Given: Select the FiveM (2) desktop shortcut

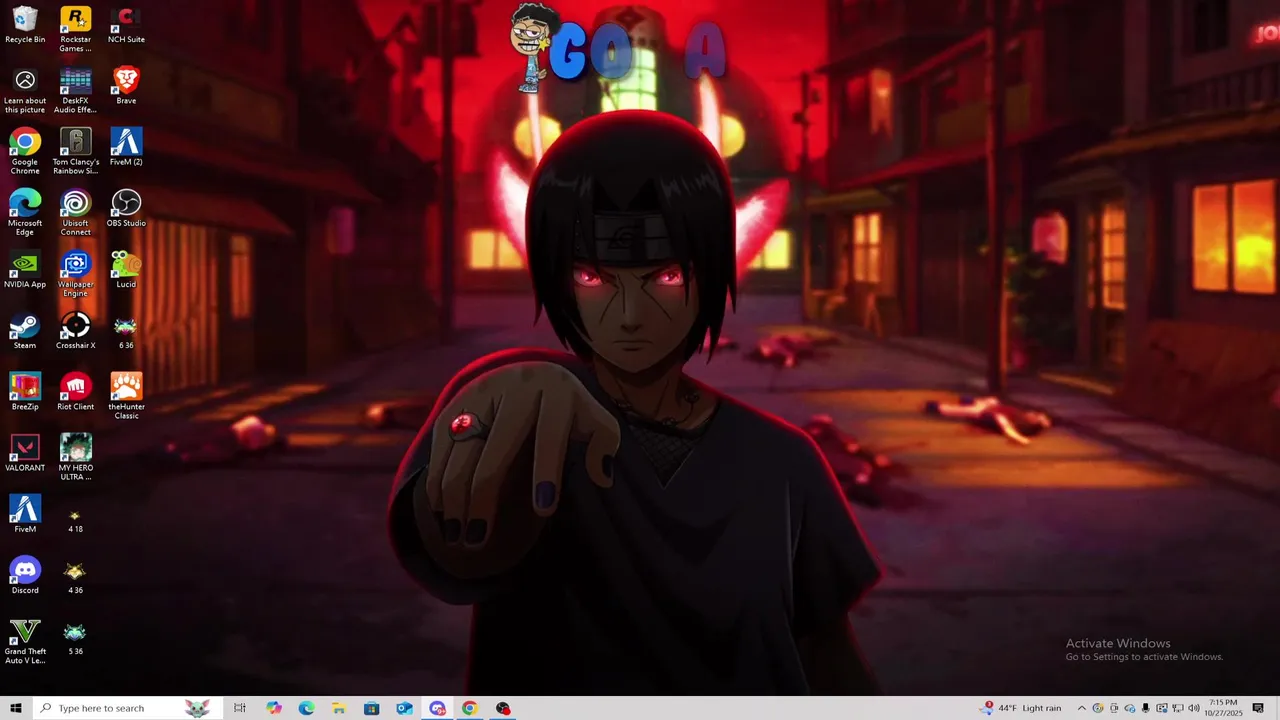Looking at the screenshot, I should coord(126,147).
